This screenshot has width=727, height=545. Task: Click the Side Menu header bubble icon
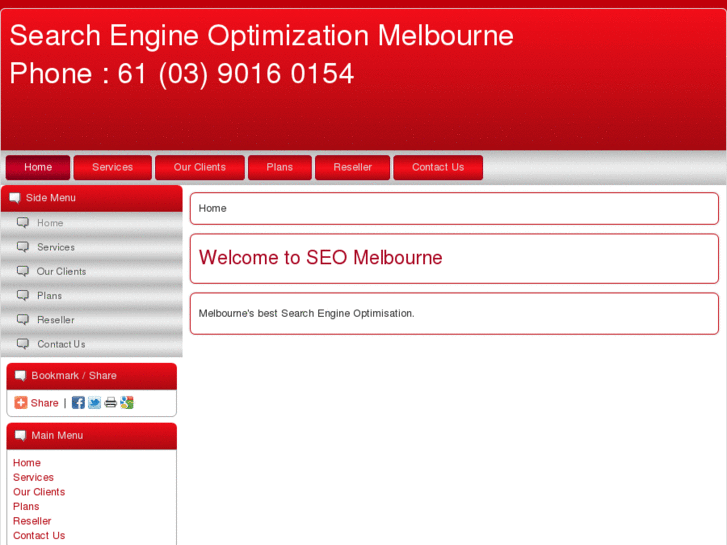pos(15,198)
